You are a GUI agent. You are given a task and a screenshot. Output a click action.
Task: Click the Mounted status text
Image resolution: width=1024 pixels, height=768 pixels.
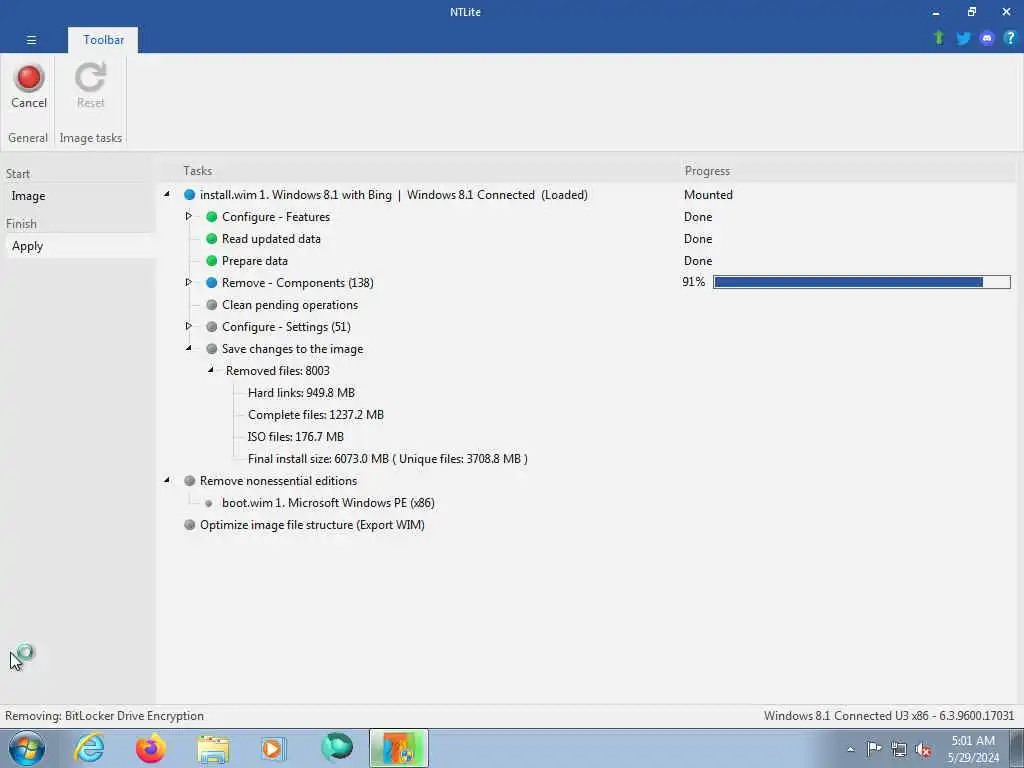click(x=708, y=195)
